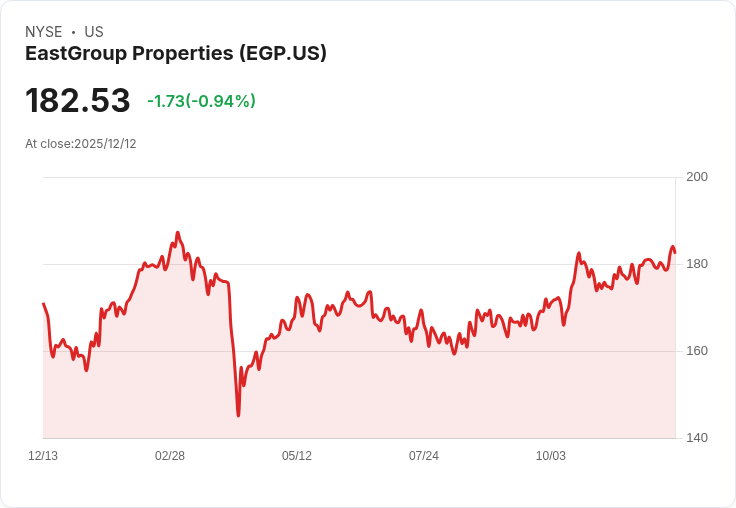Image resolution: width=736 pixels, height=508 pixels.
Task: Click the 160 price axis label
Action: tap(697, 351)
